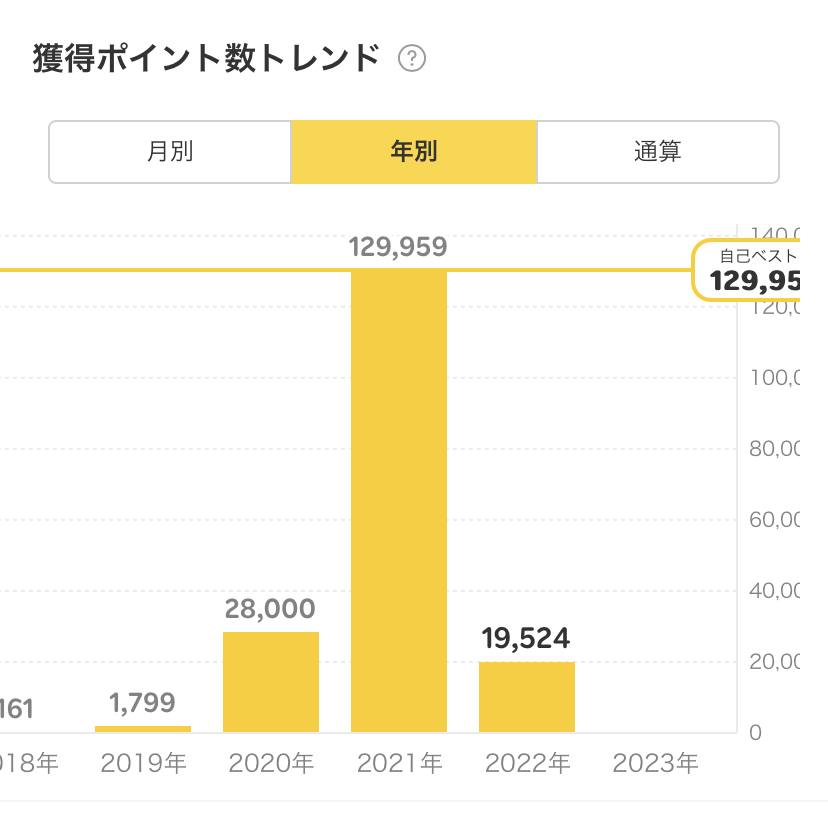Click the 28,000 value label
This screenshot has height=818, width=828.
click(x=270, y=609)
